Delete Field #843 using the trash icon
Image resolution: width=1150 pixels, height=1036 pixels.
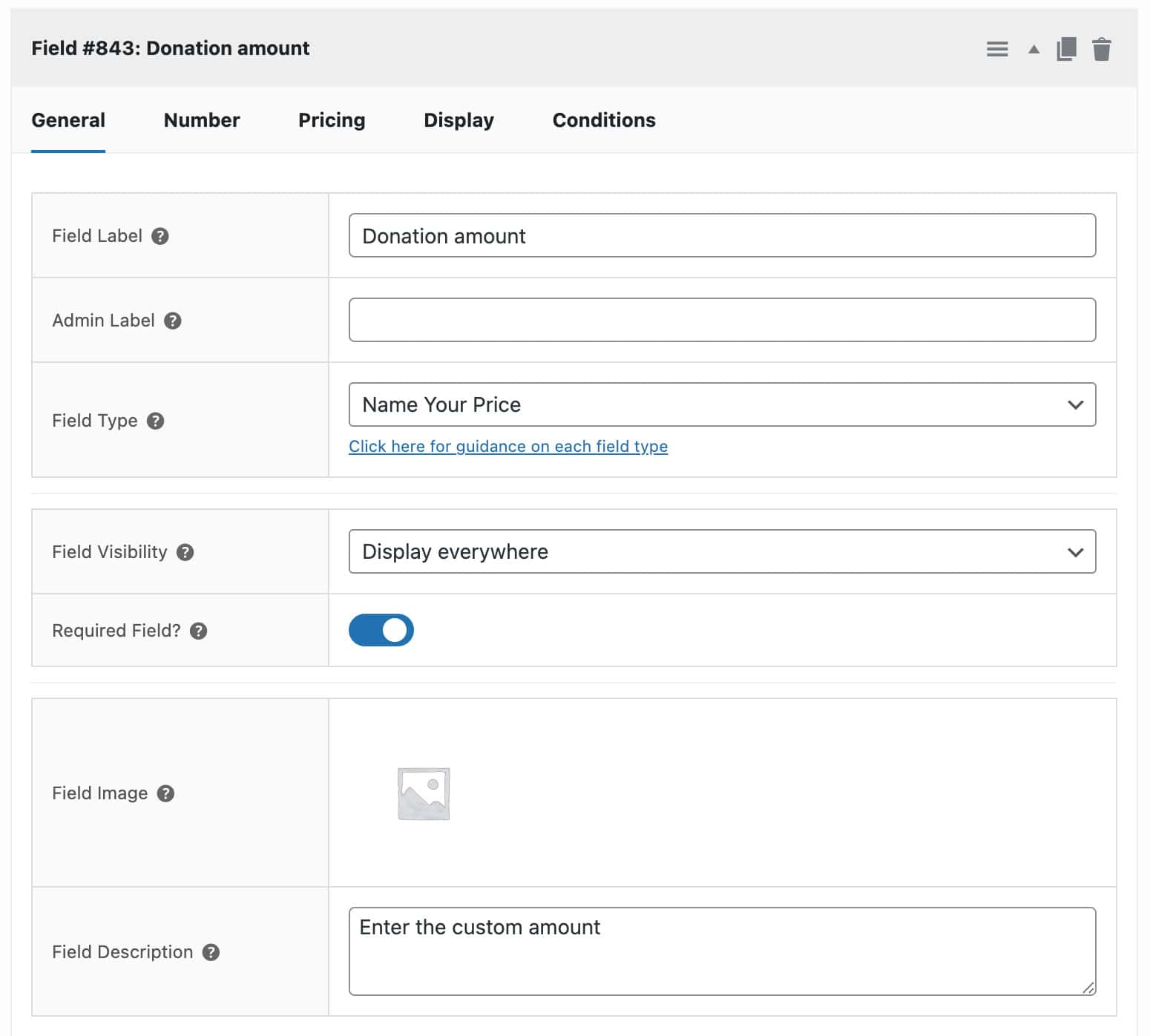pos(1103,48)
